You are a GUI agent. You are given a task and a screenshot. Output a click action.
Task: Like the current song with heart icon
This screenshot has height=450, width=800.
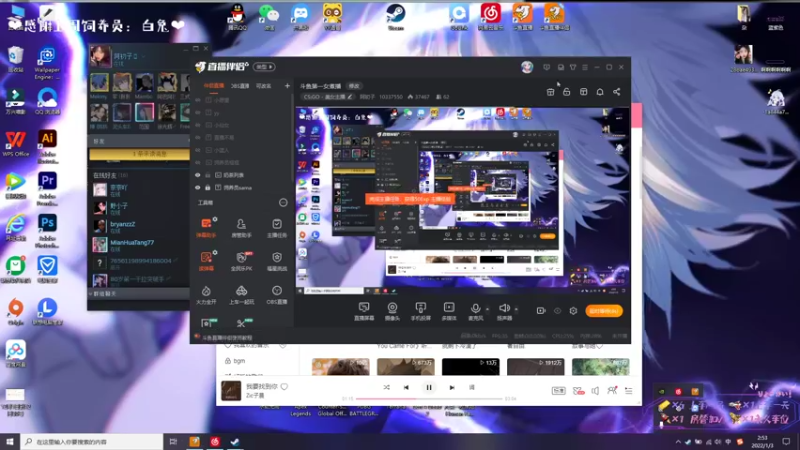[284, 386]
